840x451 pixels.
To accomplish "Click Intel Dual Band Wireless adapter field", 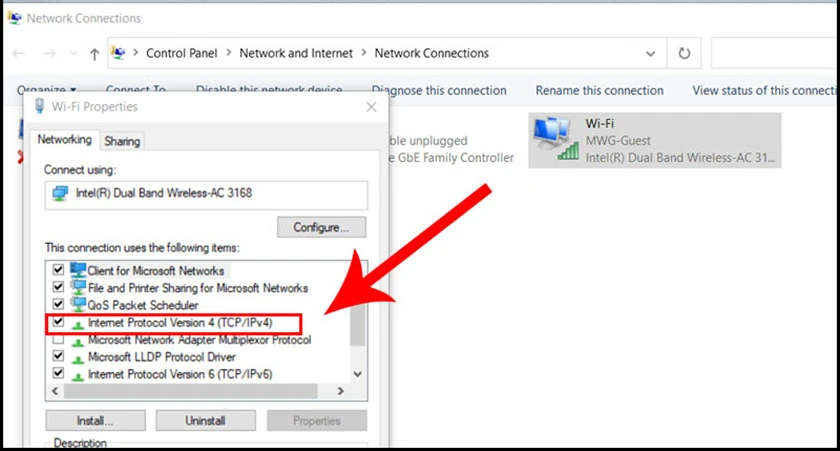I will (206, 194).
